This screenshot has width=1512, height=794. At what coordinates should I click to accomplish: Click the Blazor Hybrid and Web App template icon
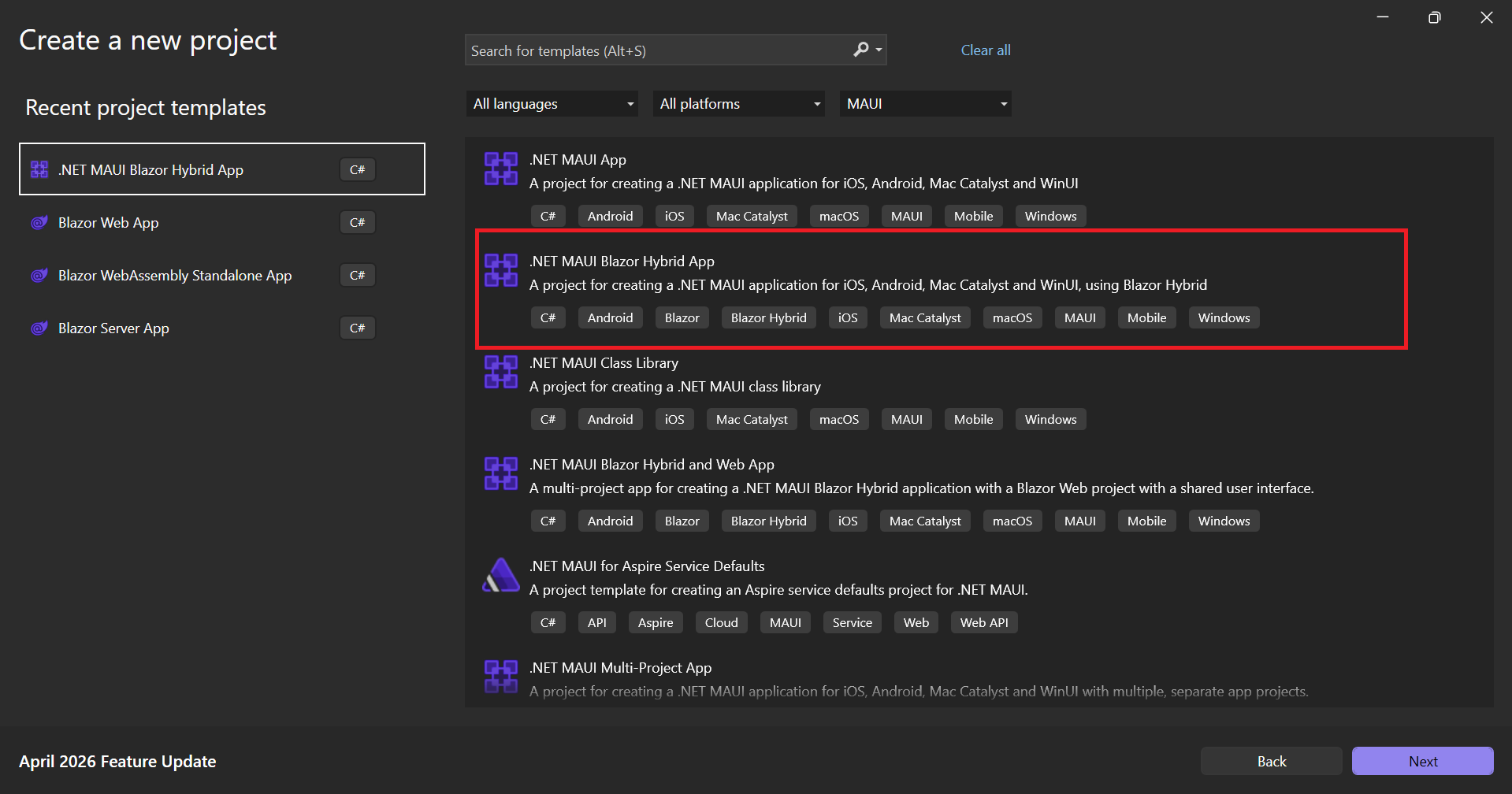coord(501,473)
